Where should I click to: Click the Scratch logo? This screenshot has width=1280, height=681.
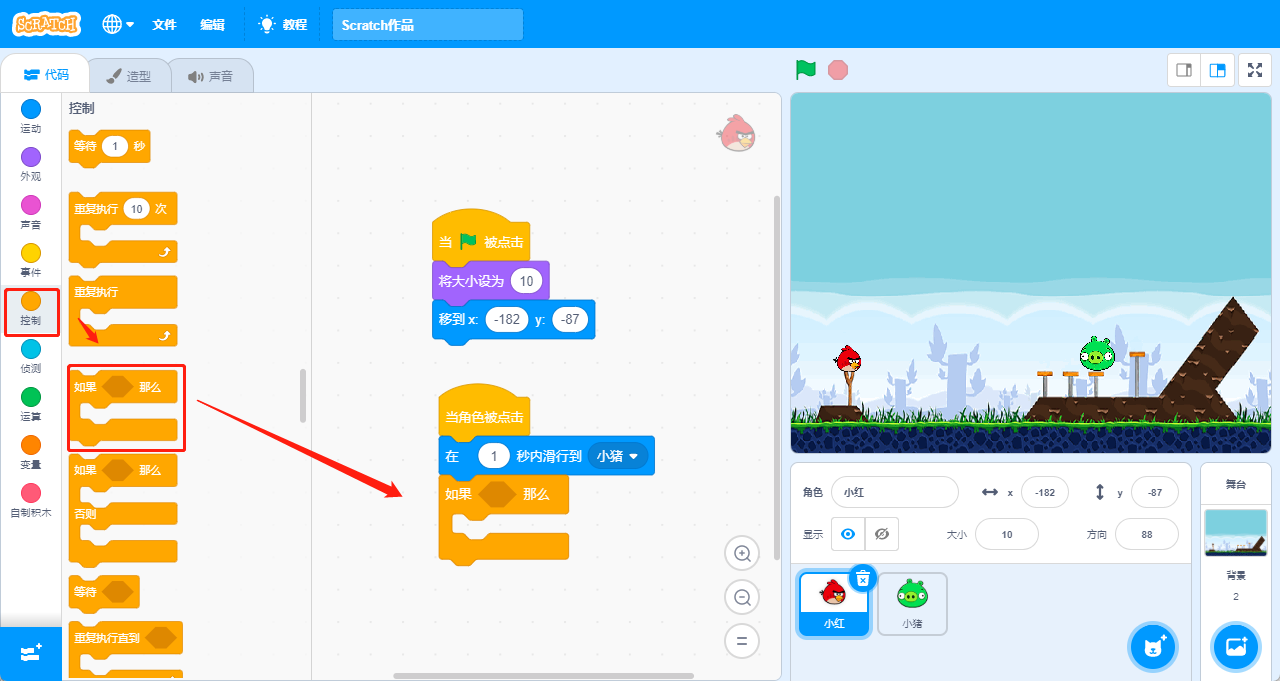(46, 24)
